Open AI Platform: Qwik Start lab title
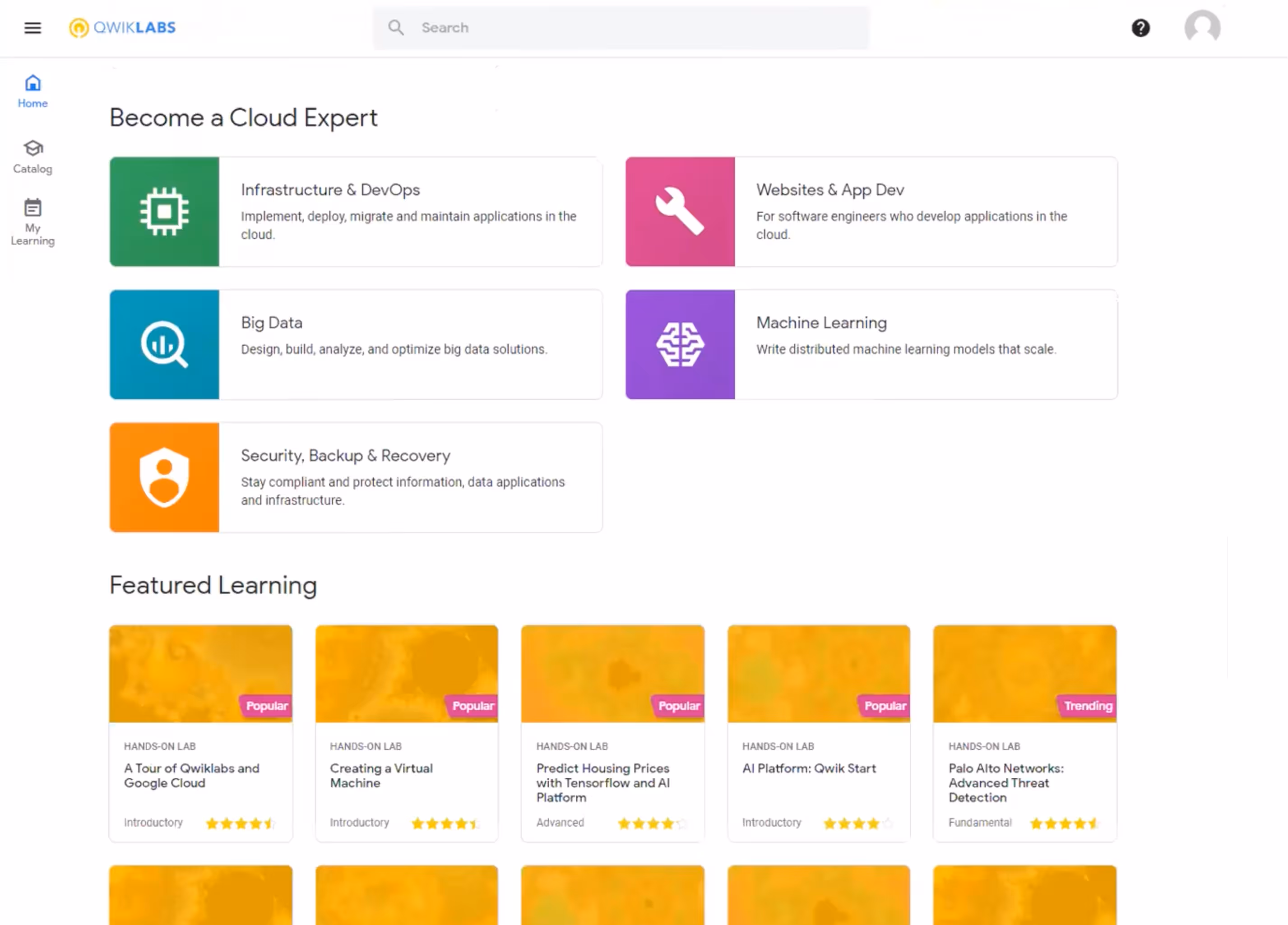This screenshot has height=925, width=1288. click(809, 768)
